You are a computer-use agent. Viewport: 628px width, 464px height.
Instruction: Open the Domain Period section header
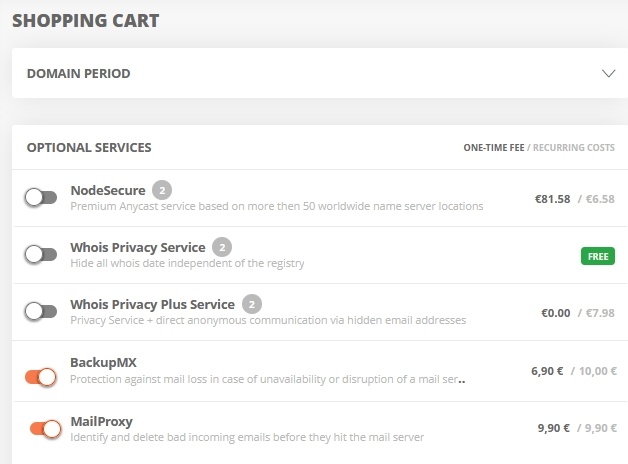[x=320, y=73]
